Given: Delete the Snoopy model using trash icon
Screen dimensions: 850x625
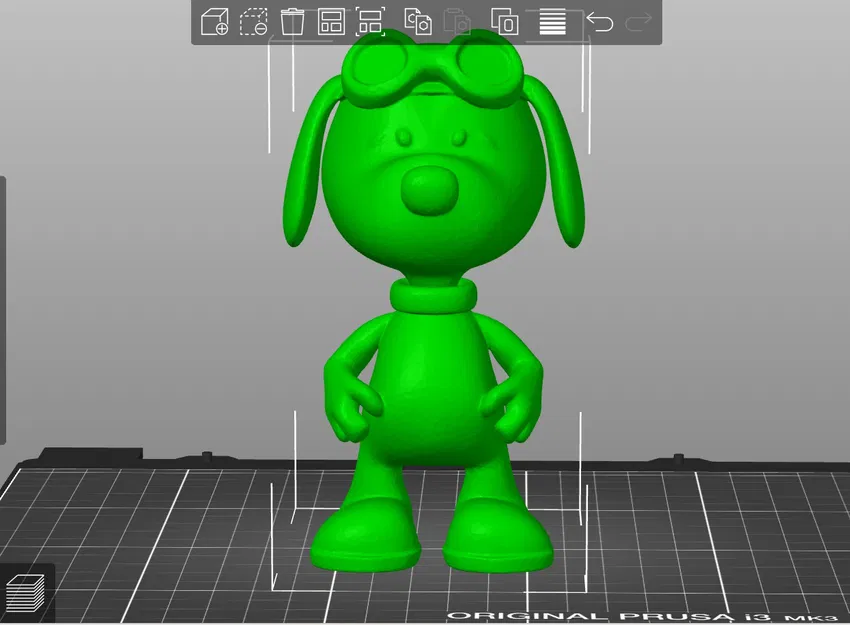Looking at the screenshot, I should pos(291,22).
